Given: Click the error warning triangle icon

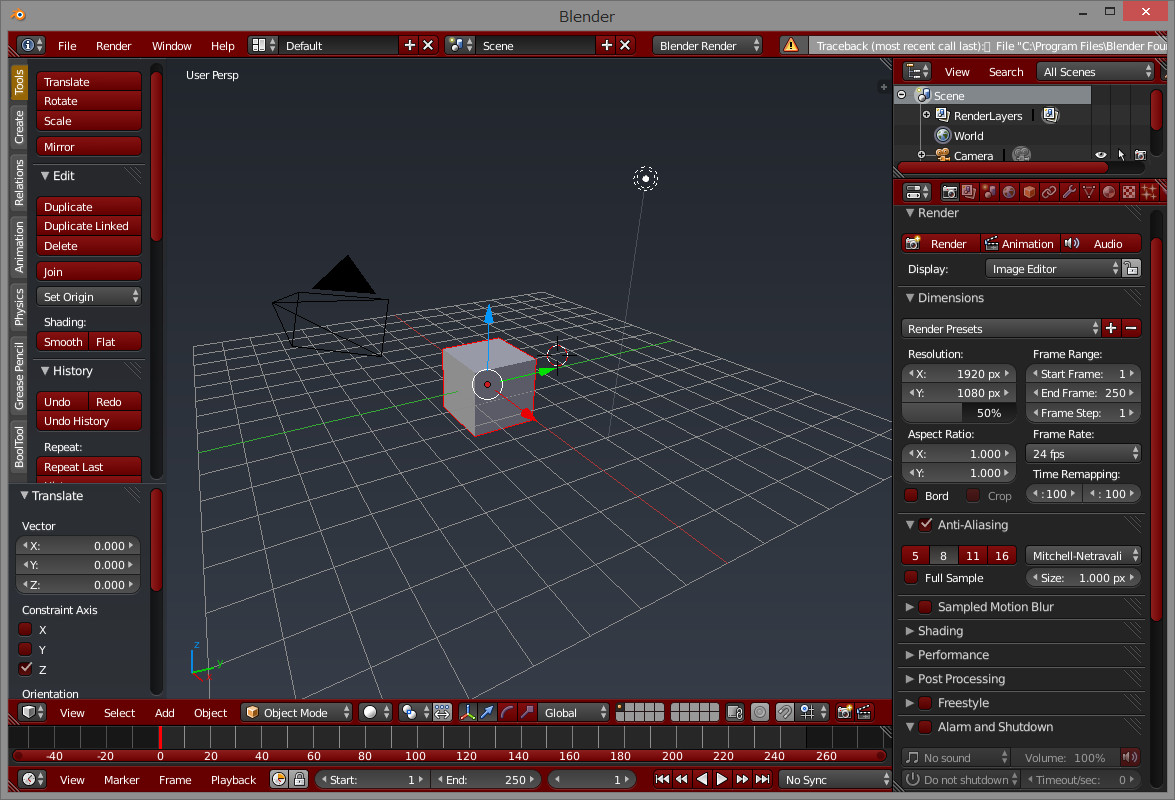Looking at the screenshot, I should pos(791,46).
